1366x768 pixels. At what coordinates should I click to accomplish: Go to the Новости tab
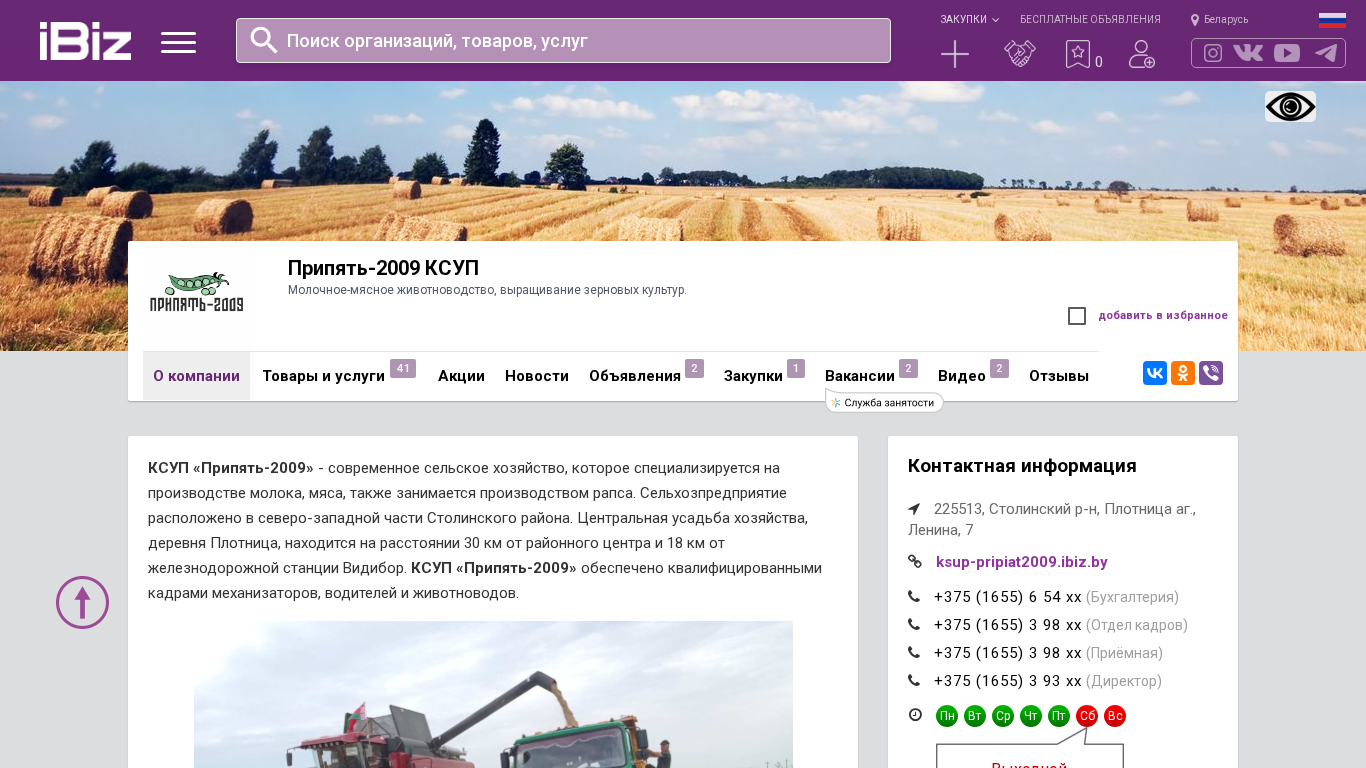[x=537, y=376]
